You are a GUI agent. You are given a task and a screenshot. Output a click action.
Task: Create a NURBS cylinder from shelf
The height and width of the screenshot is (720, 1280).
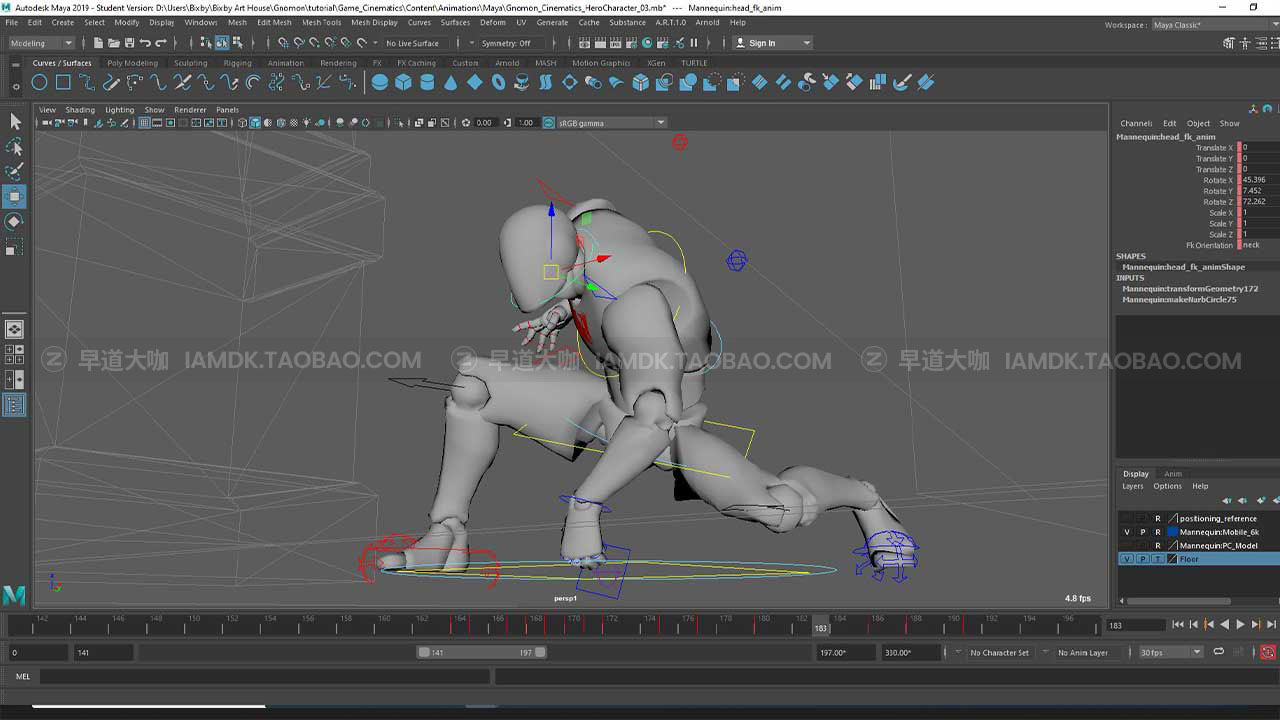click(427, 82)
